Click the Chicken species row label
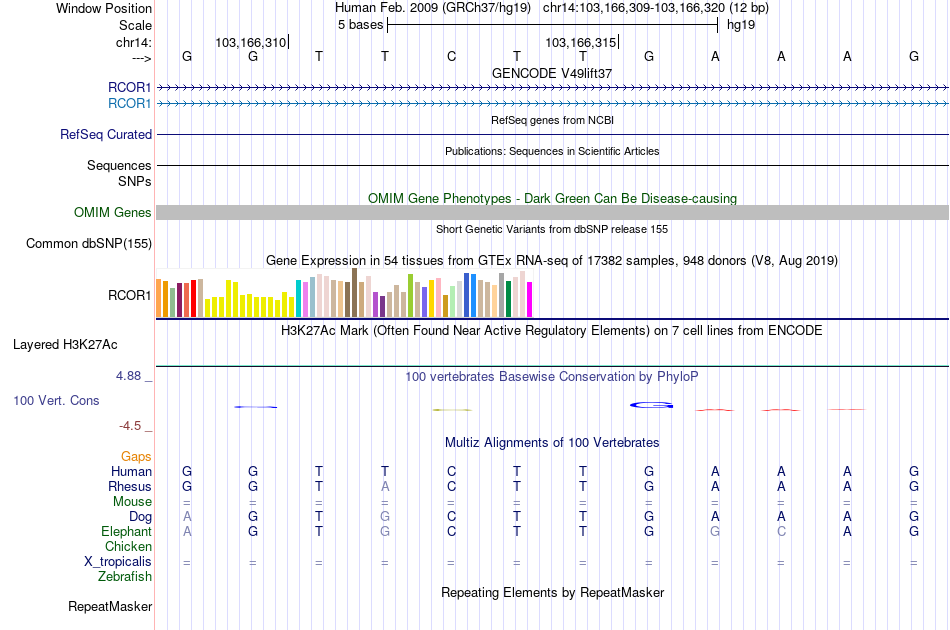Screen dimensions: 950x630 [128, 546]
